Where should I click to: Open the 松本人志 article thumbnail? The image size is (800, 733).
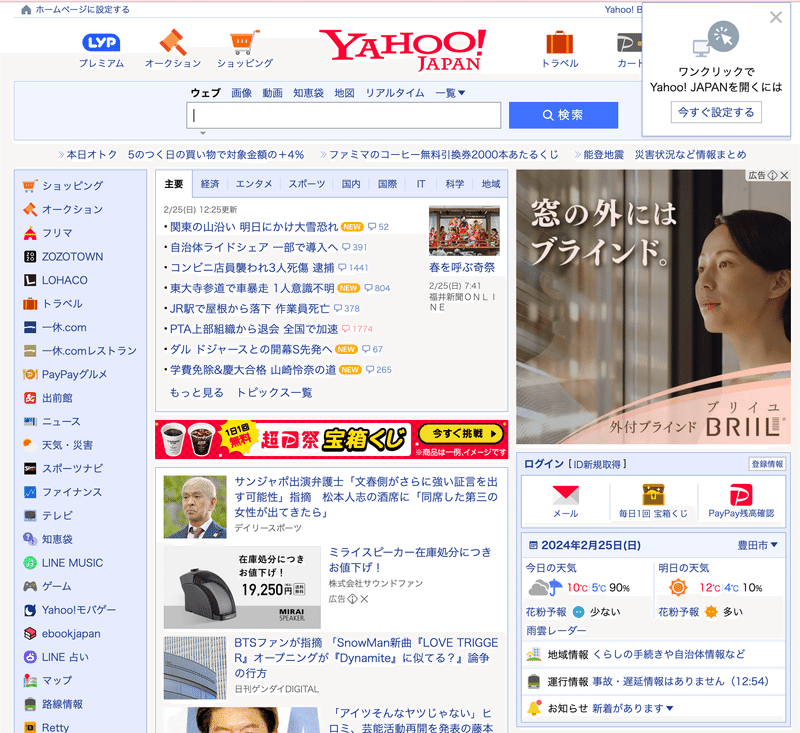pyautogui.click(x=195, y=507)
